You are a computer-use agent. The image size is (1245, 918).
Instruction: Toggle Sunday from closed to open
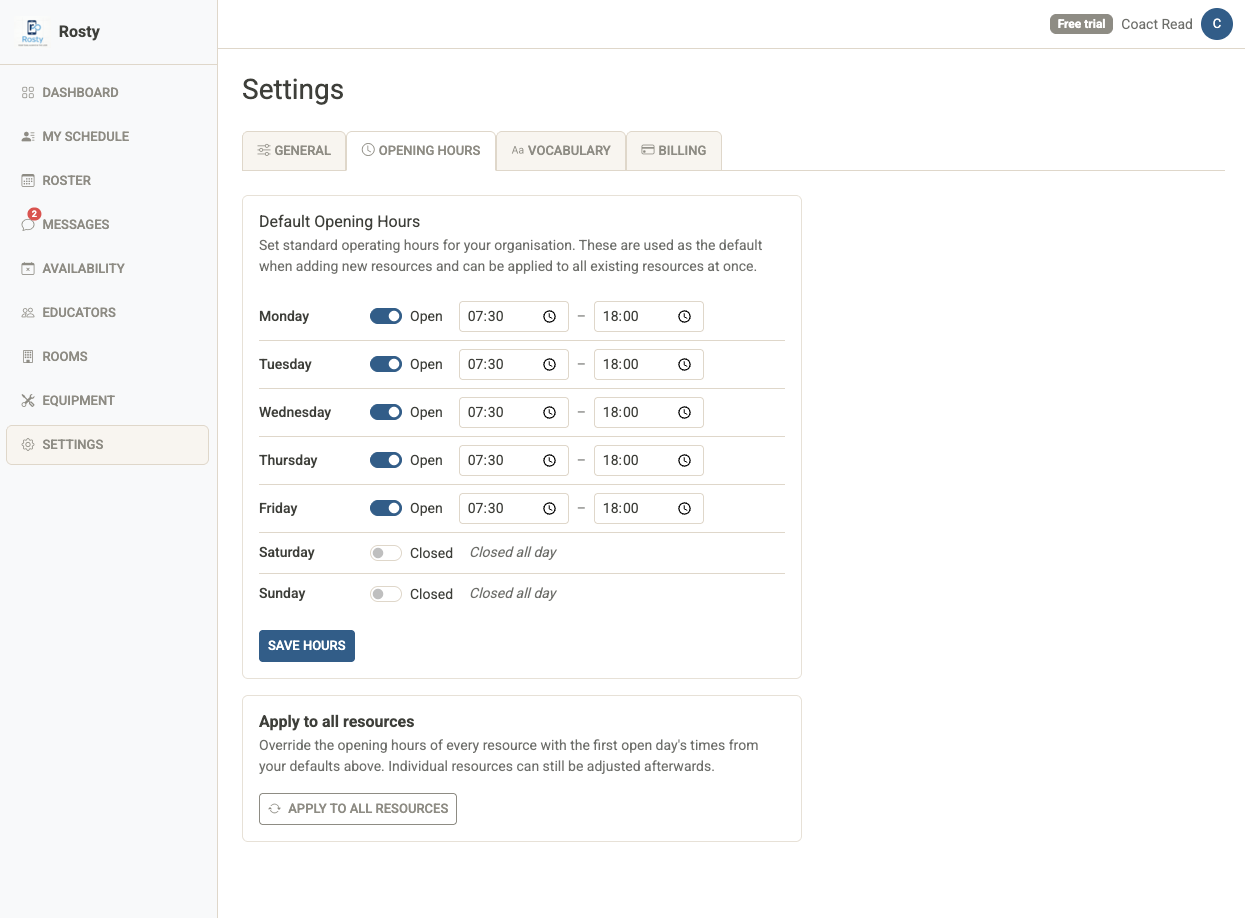[x=385, y=593]
